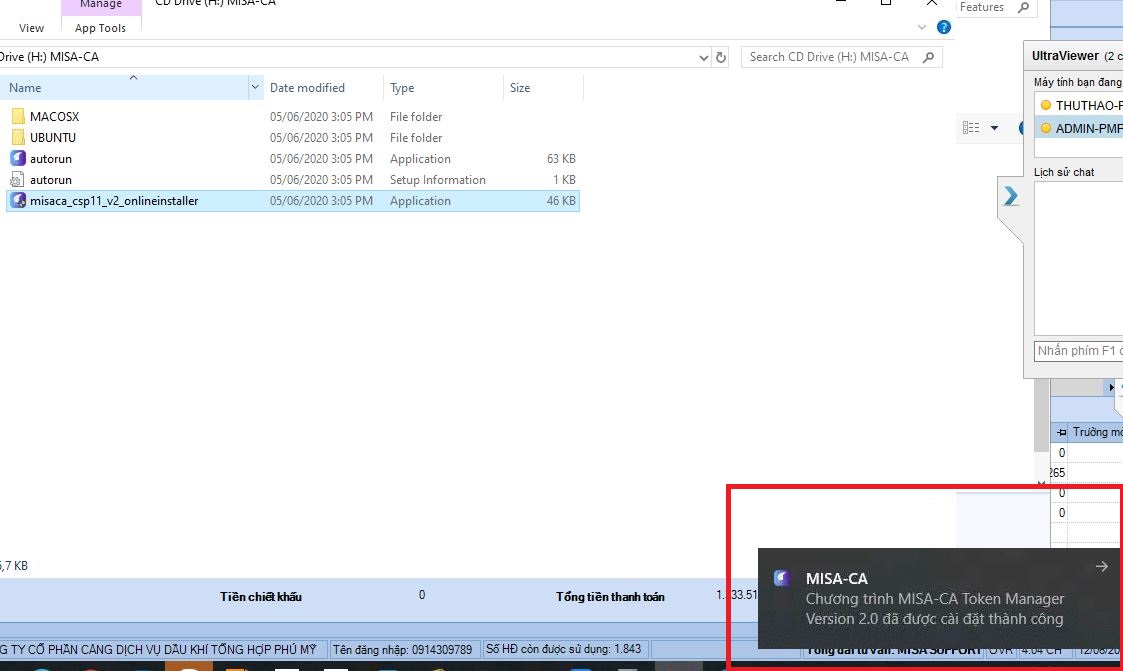Click the Trường column header in the table
Image resolution: width=1123 pixels, height=671 pixels.
[1097, 432]
